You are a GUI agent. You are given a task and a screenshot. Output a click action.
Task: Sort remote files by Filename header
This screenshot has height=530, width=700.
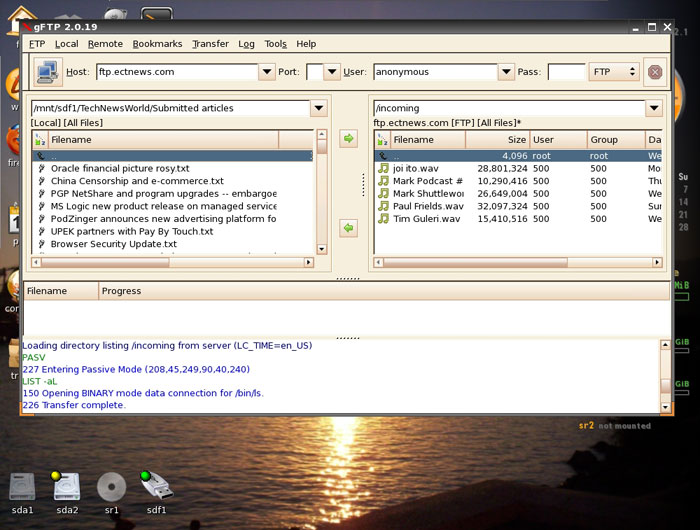(x=428, y=140)
